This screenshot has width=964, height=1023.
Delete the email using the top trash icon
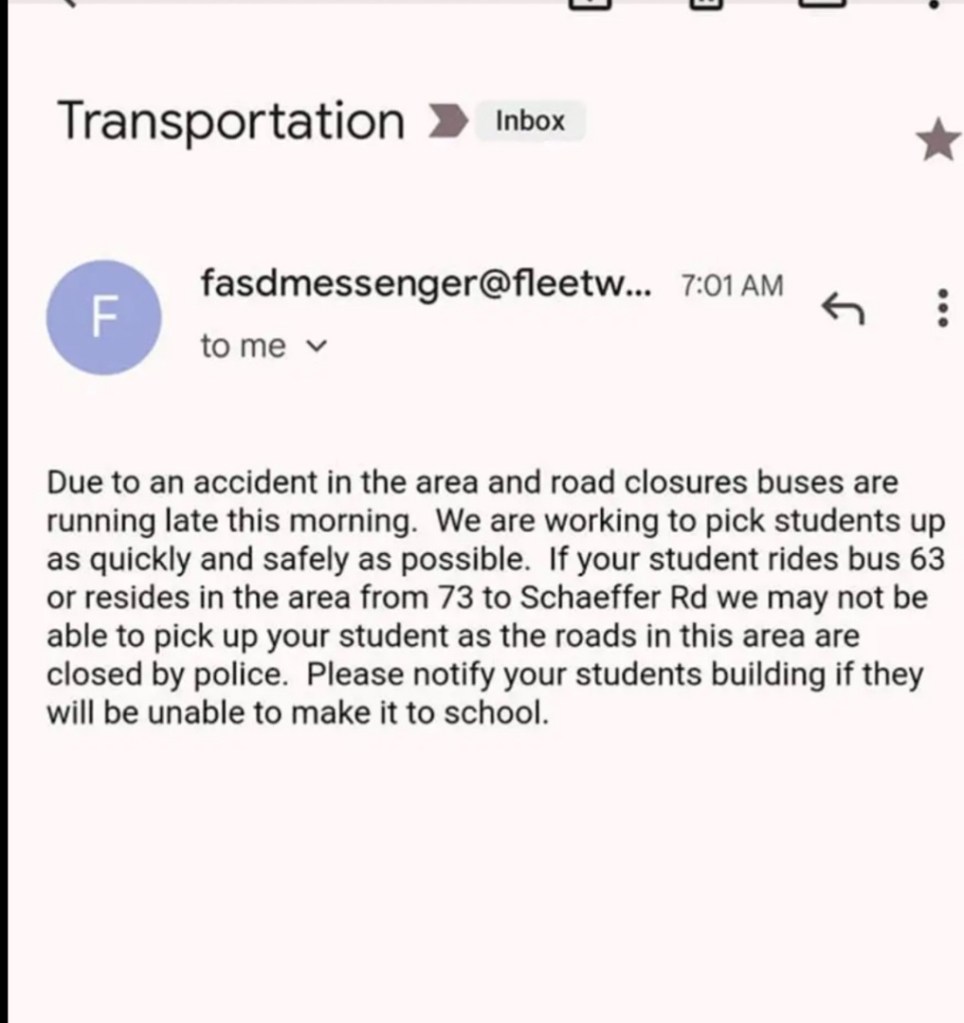tap(706, 3)
